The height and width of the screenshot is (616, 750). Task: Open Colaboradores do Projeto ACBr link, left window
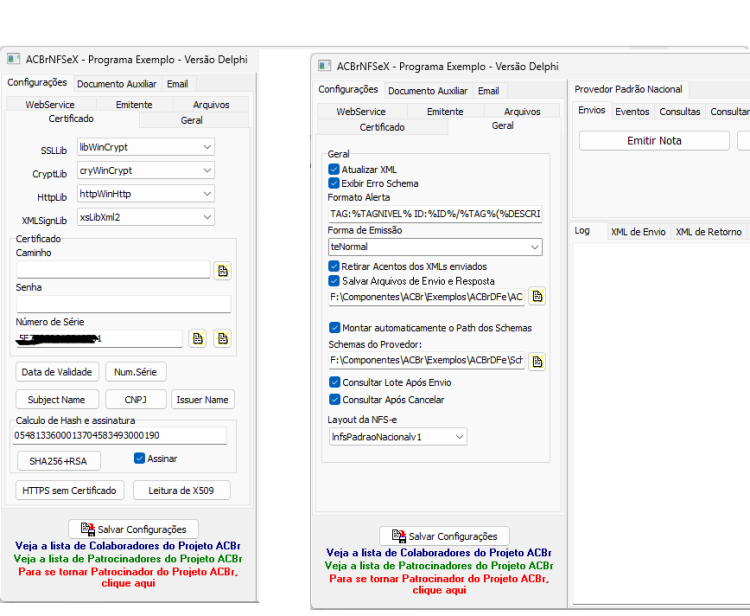pos(128,546)
